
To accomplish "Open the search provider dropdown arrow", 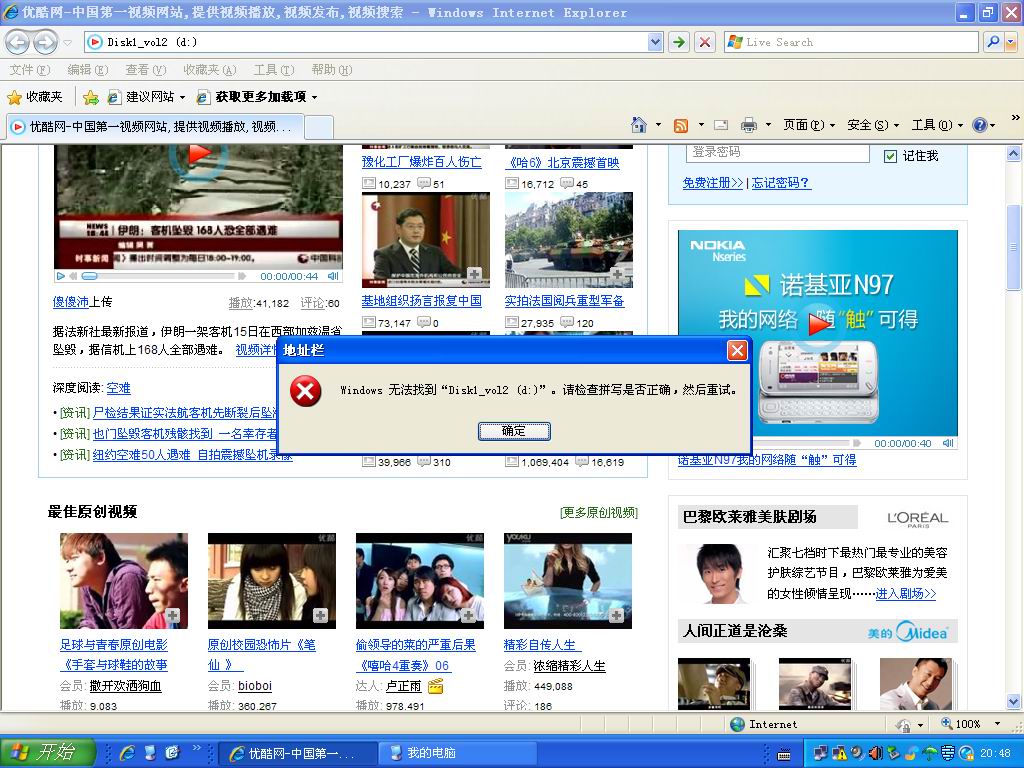I will (x=1011, y=42).
